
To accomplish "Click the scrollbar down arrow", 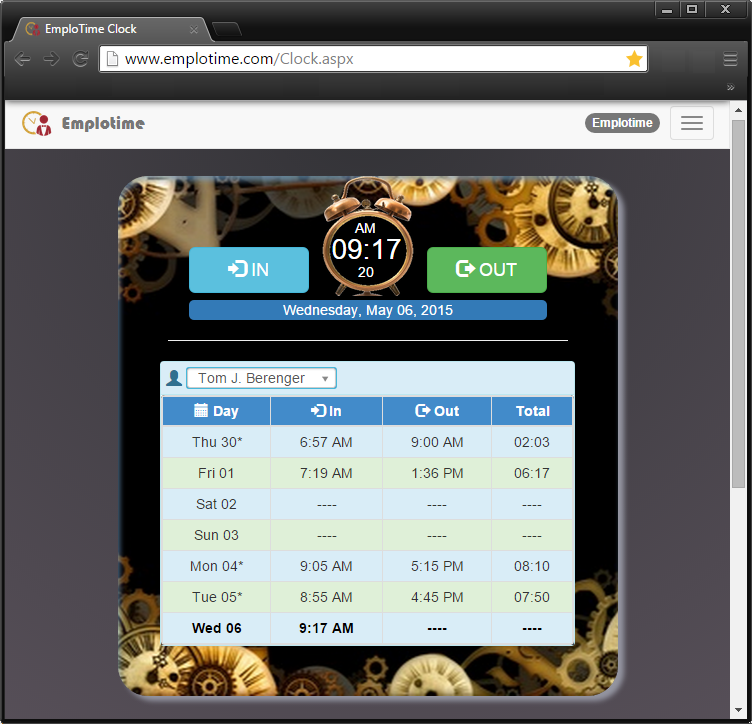I will pyautogui.click(x=738, y=710).
